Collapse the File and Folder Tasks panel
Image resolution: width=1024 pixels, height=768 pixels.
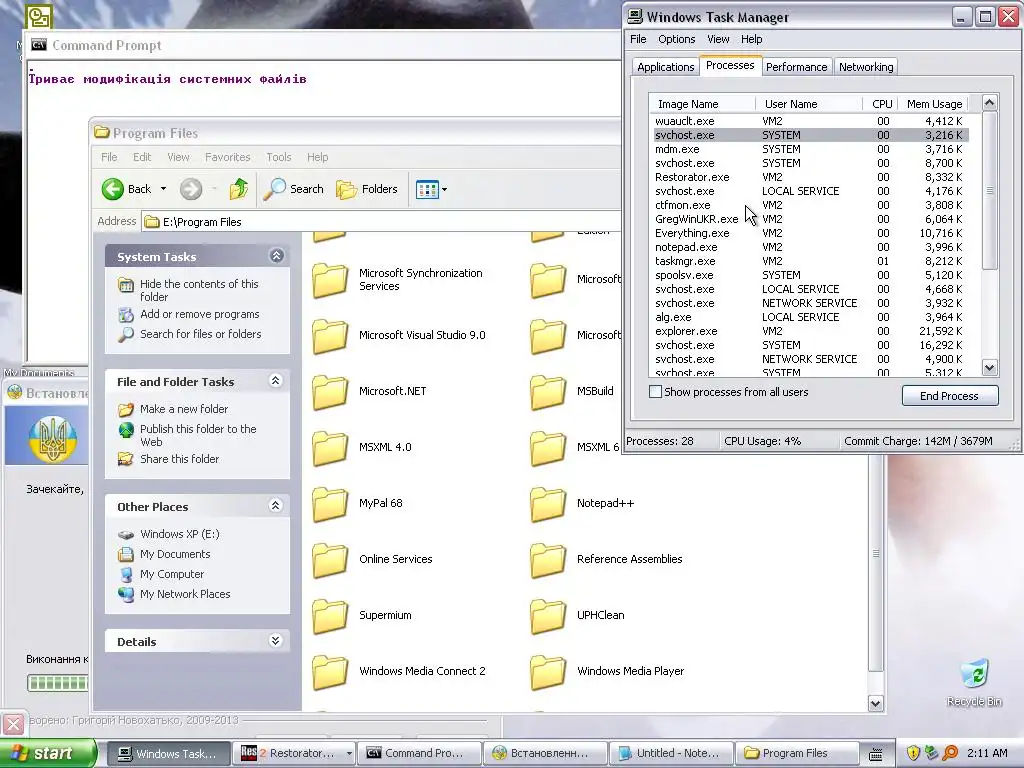[x=276, y=381]
